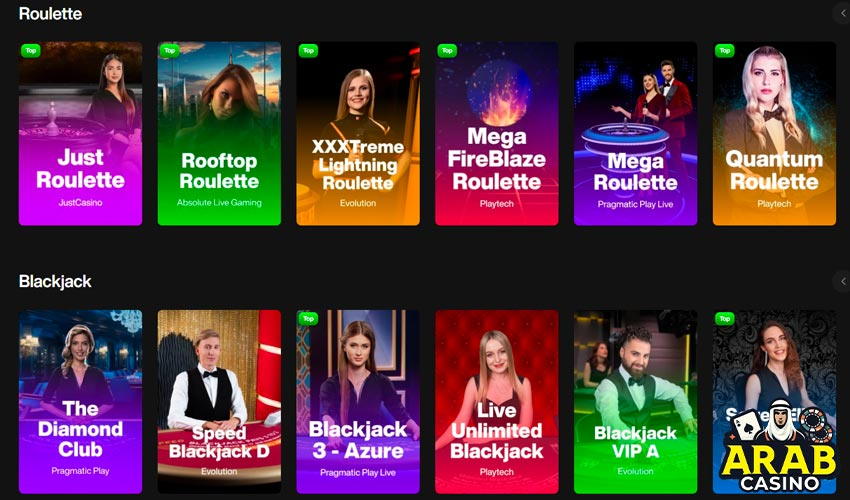Open Mega FireBlaze Roulette card
Viewport: 850px width, 500px height.
(x=497, y=133)
